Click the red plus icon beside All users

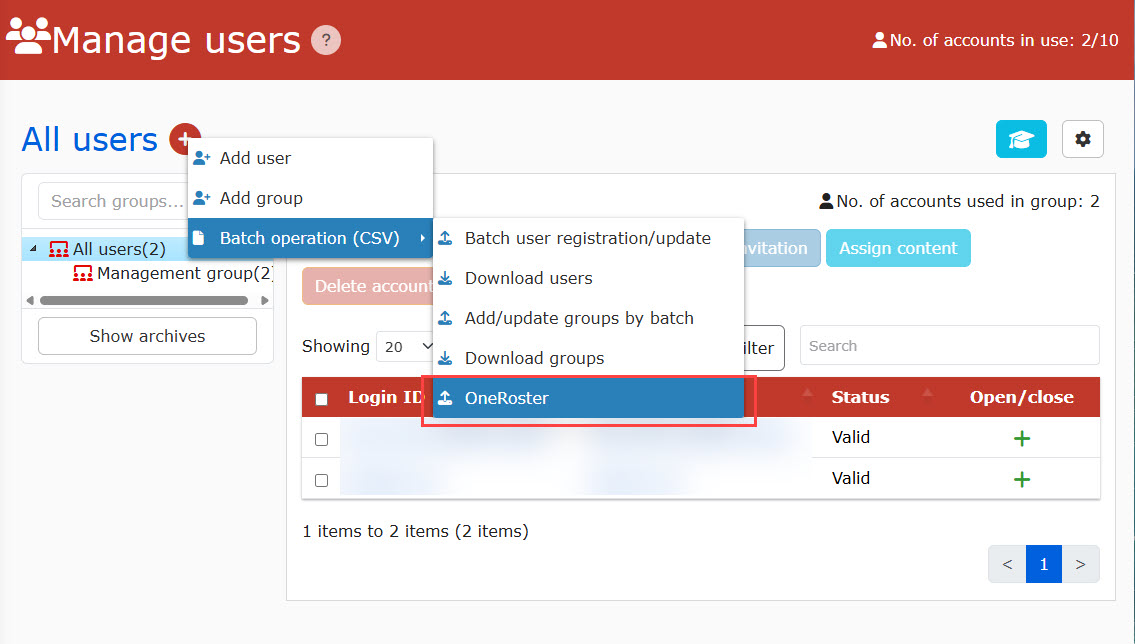[x=184, y=139]
